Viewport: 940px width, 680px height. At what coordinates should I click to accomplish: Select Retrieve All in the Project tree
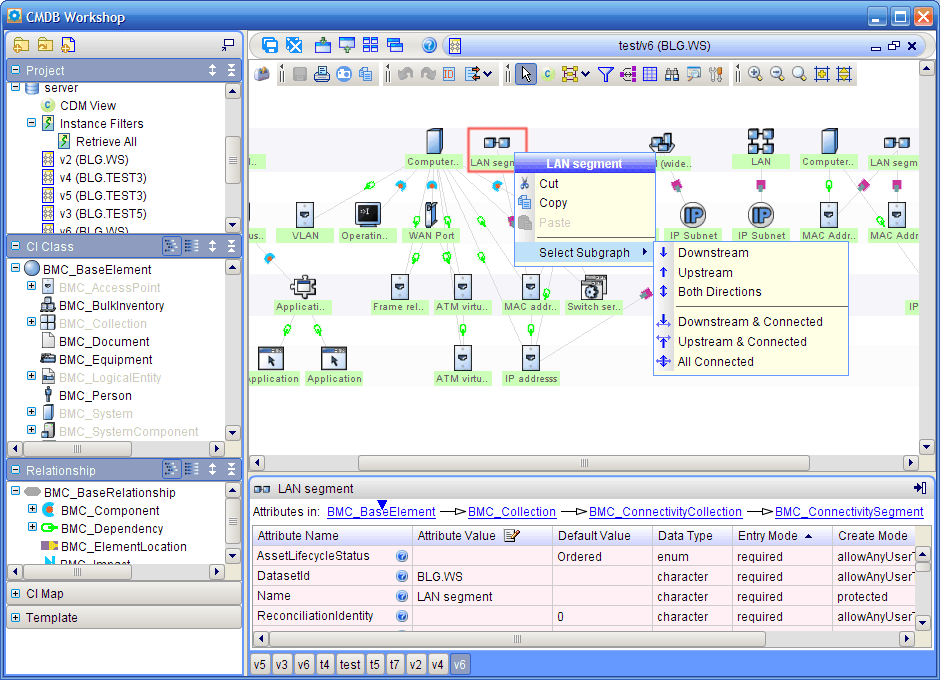coord(106,142)
